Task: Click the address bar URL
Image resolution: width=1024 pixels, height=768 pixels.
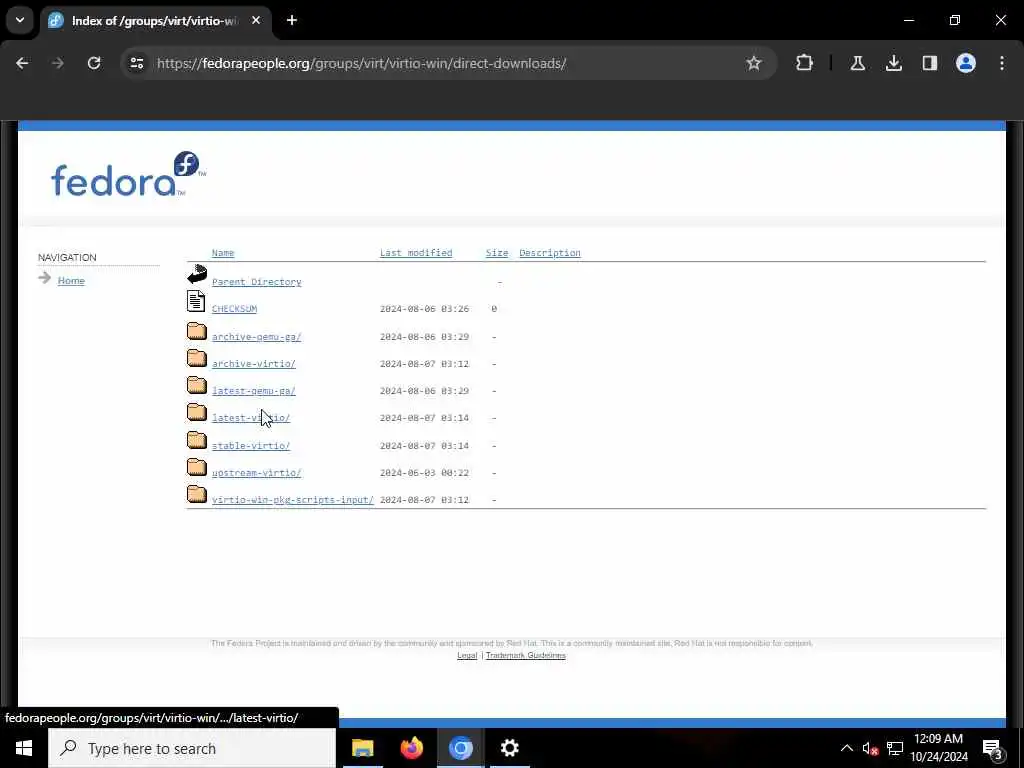Action: point(361,63)
